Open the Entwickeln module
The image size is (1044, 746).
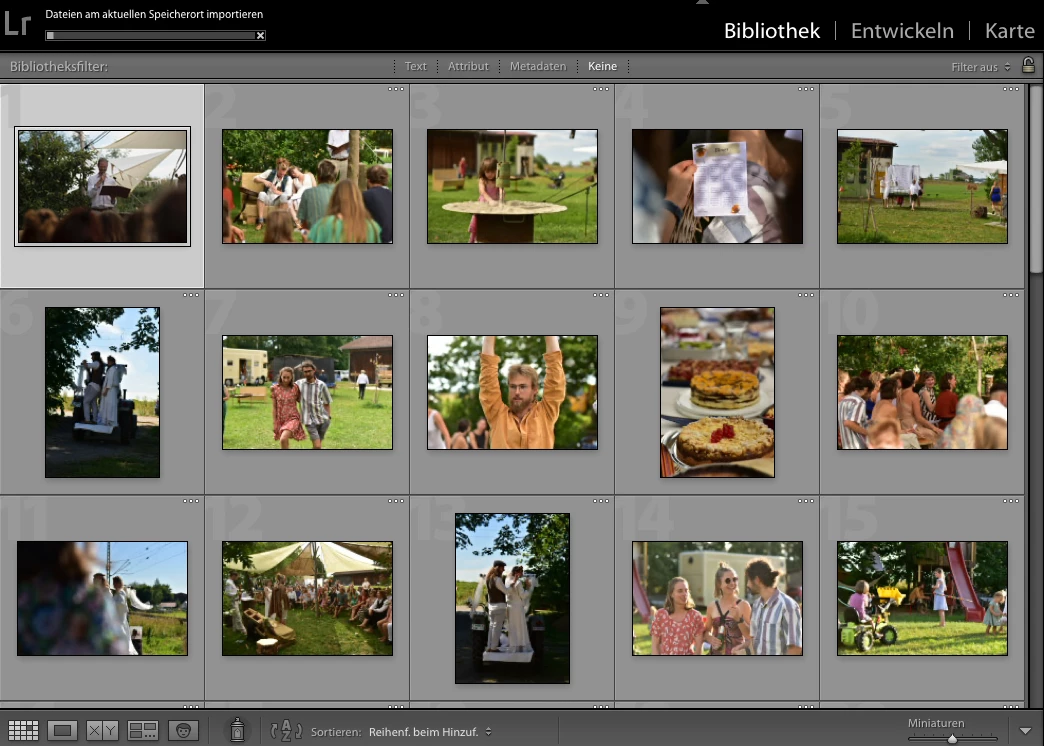point(902,31)
